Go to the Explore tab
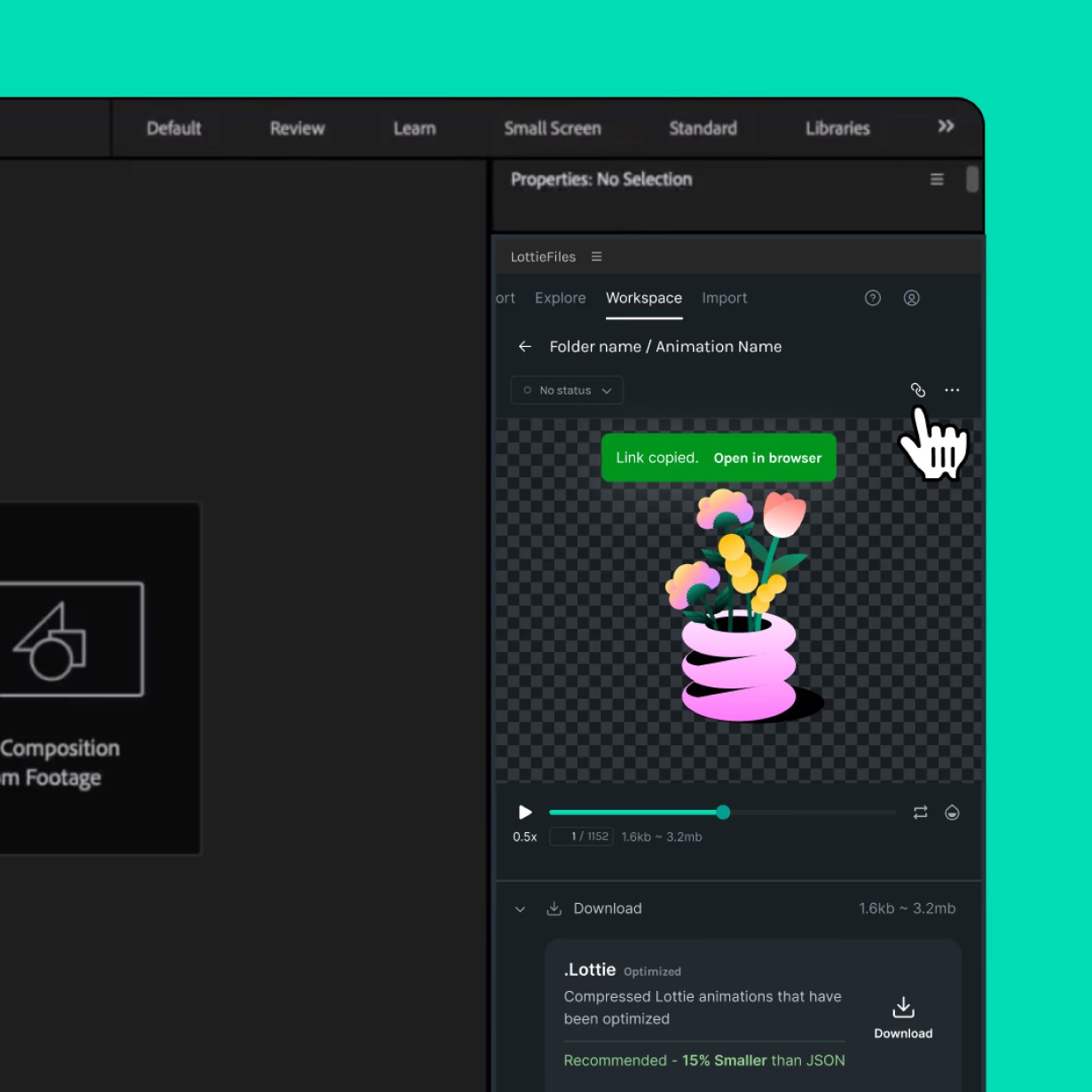The width and height of the screenshot is (1092, 1092). [560, 298]
